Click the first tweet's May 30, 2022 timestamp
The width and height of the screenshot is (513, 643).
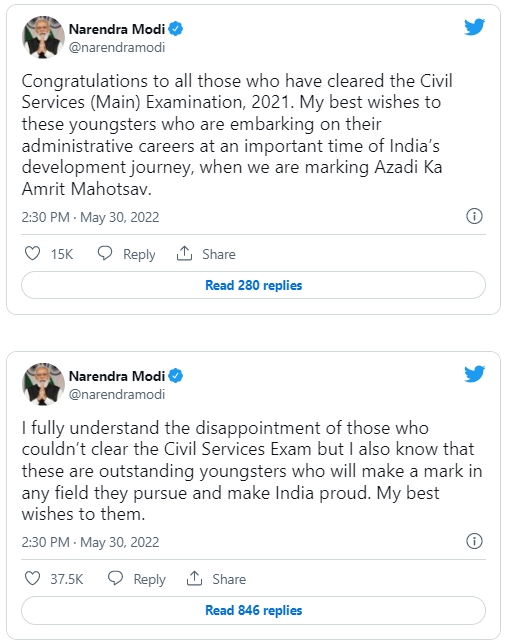tap(120, 217)
